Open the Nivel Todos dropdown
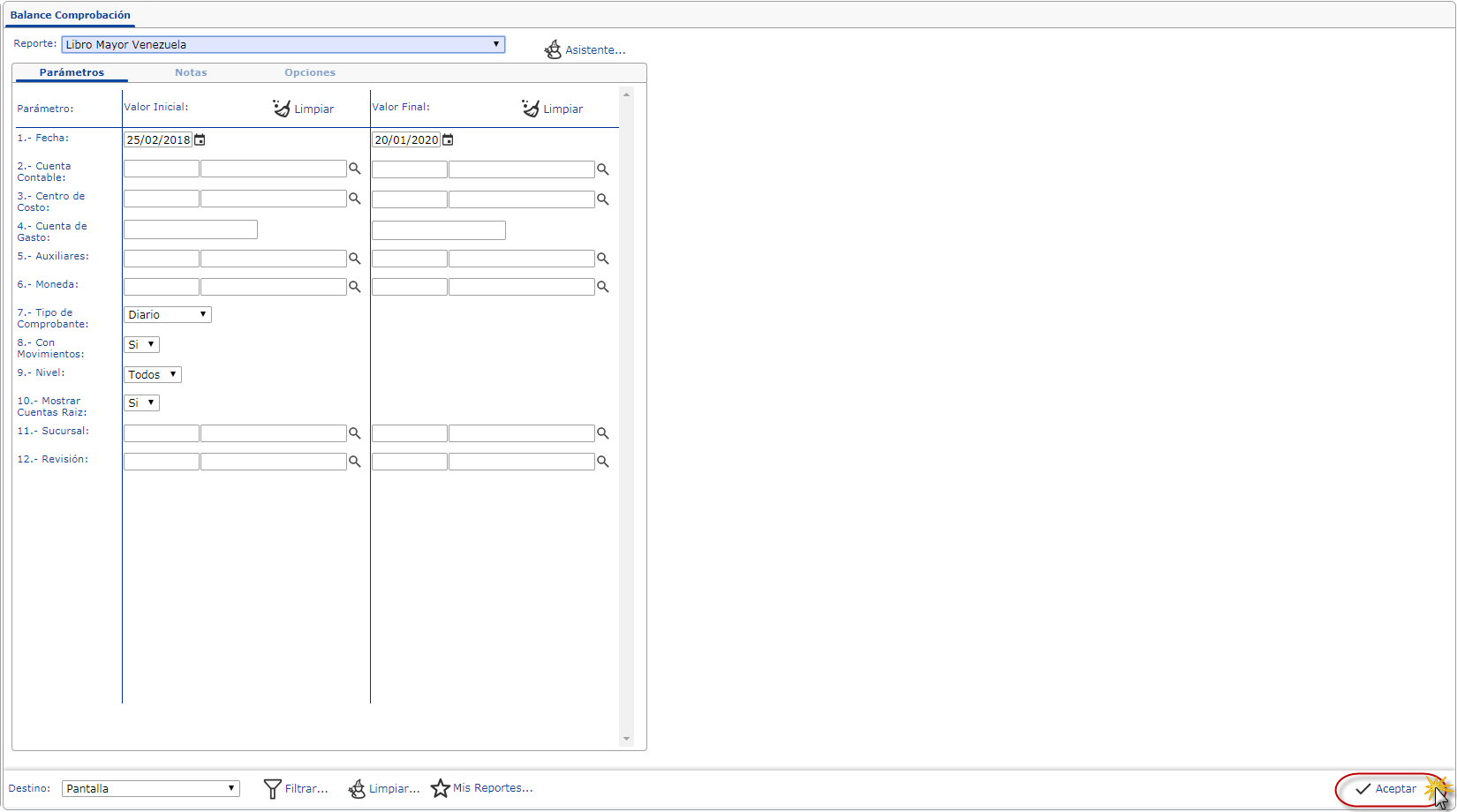The image size is (1457, 812). tap(153, 374)
